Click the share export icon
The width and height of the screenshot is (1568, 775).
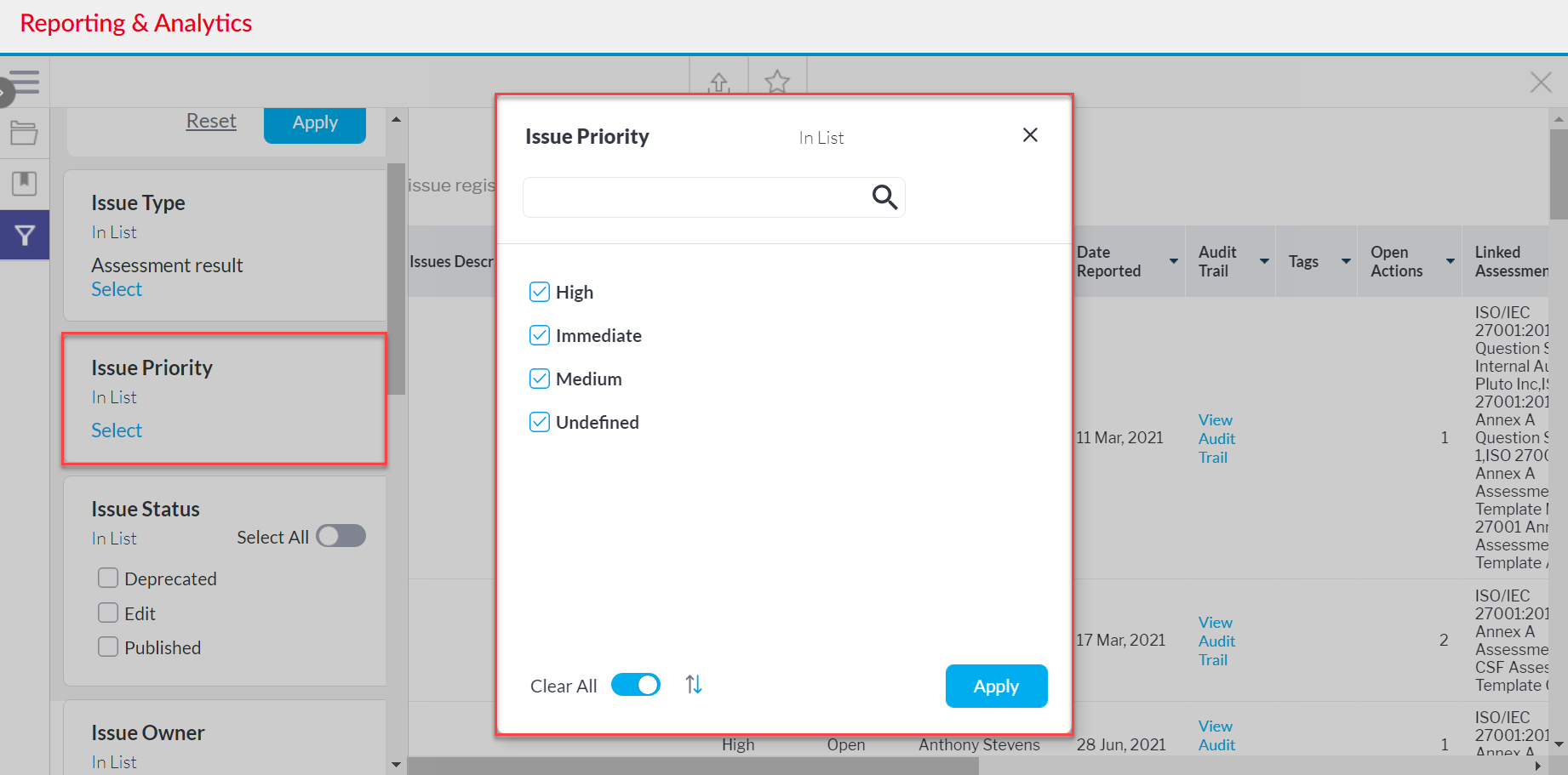click(x=719, y=83)
